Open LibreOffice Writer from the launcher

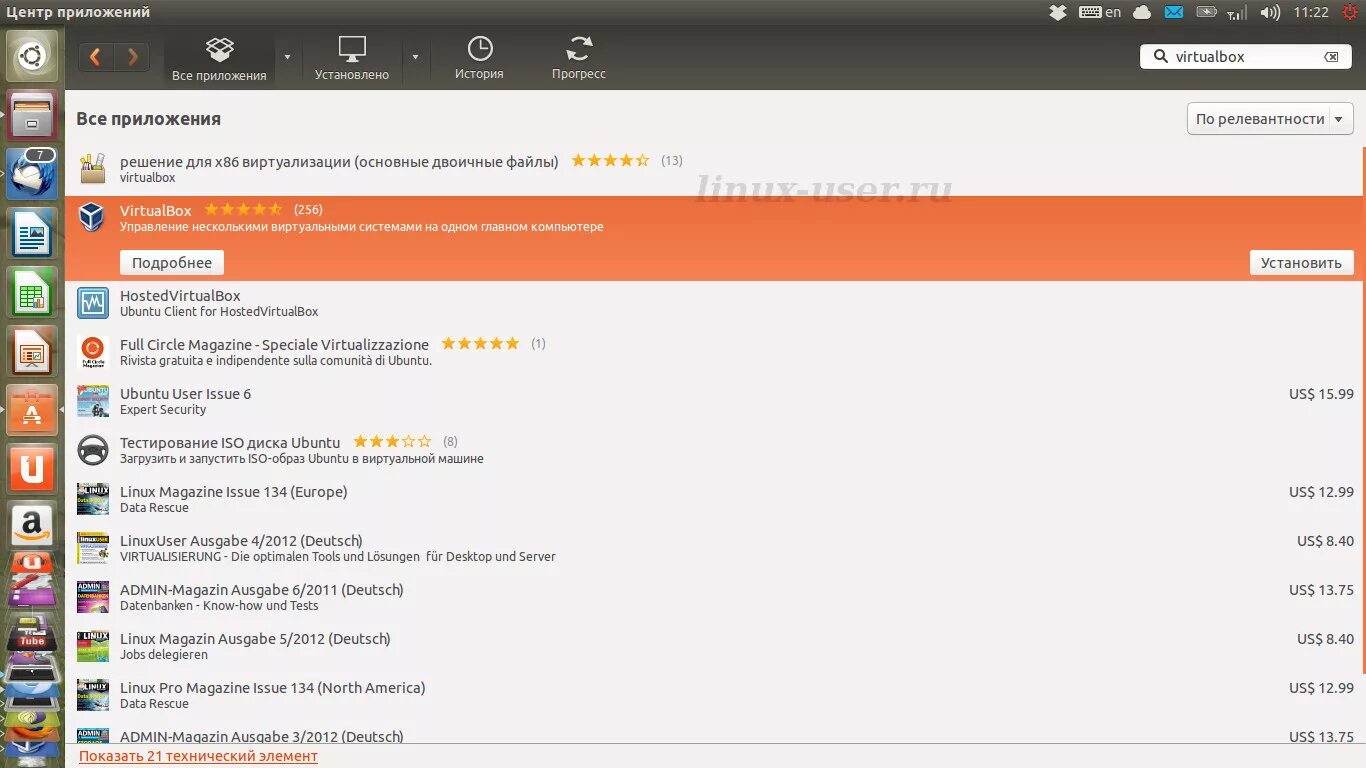(32, 233)
